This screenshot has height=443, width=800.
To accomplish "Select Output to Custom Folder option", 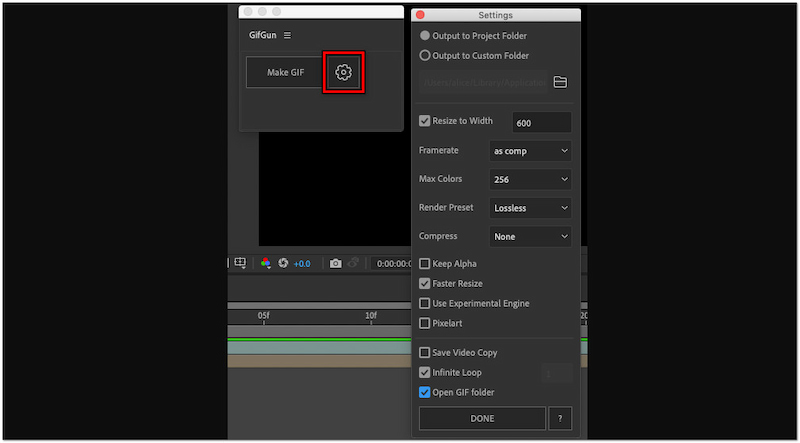I will pos(425,56).
